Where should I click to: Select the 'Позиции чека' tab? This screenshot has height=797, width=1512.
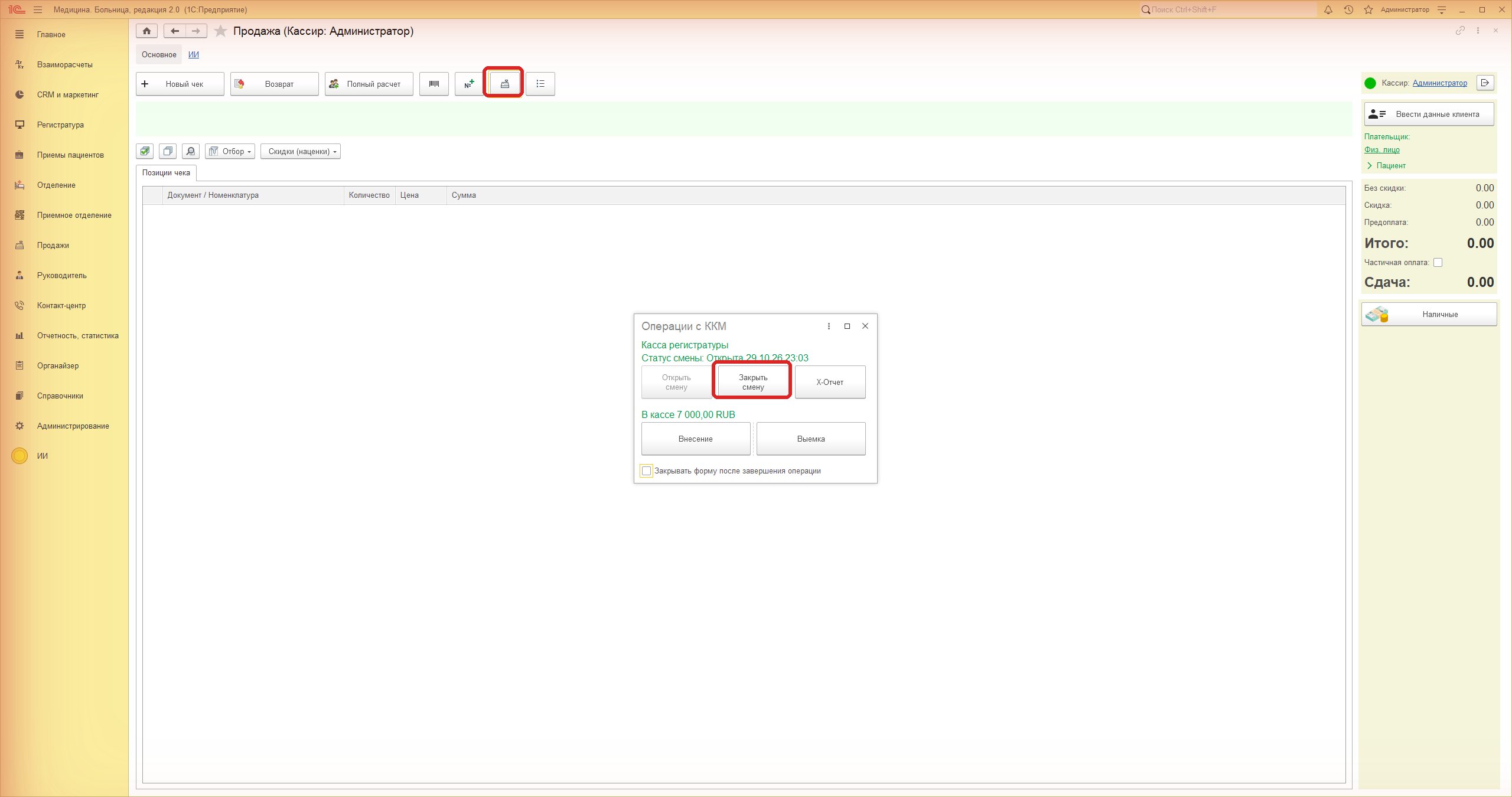(x=166, y=172)
